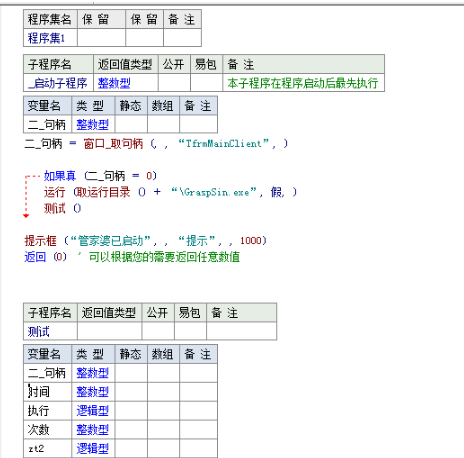464x458 pixels.
Task: Click the 逻辑型 type of variable 执行
Action: tap(93, 410)
